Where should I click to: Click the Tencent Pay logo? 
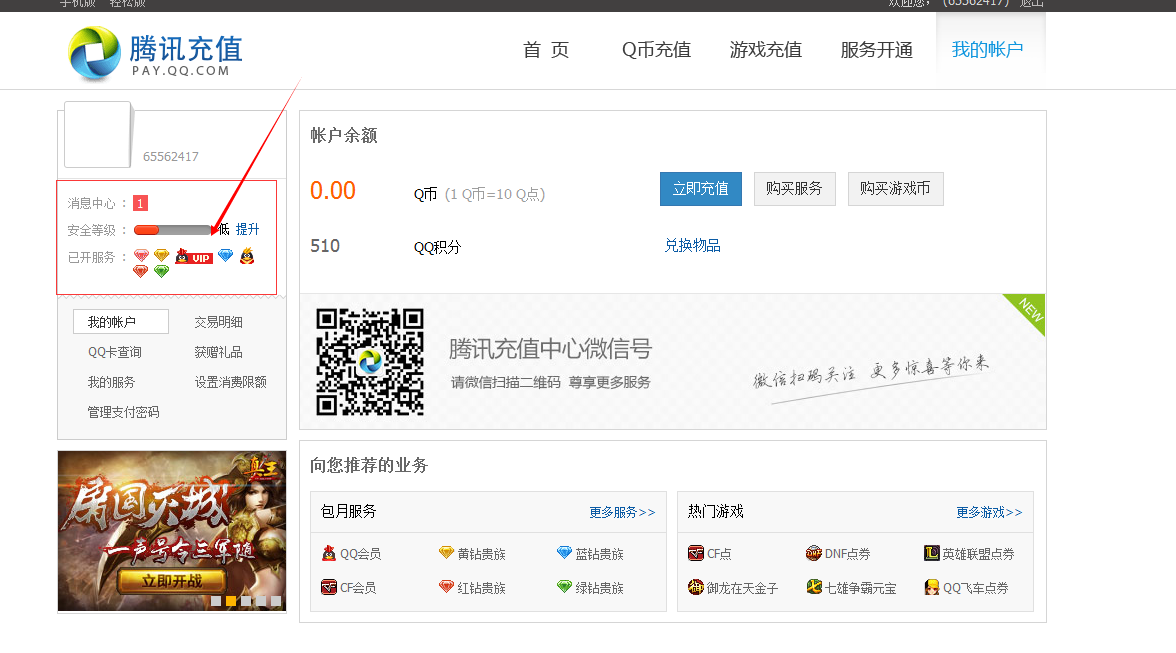[155, 53]
